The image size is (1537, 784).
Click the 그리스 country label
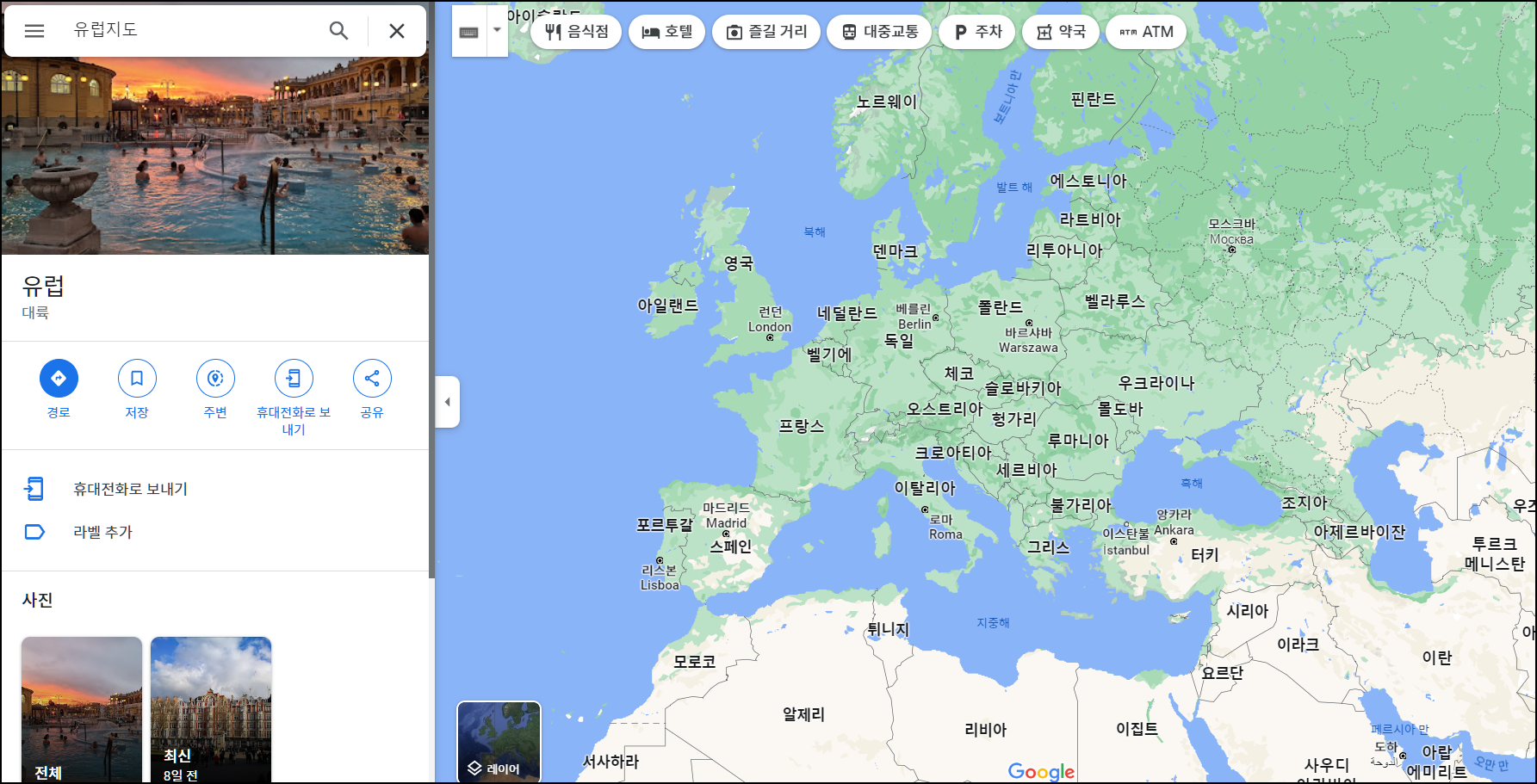click(1048, 547)
